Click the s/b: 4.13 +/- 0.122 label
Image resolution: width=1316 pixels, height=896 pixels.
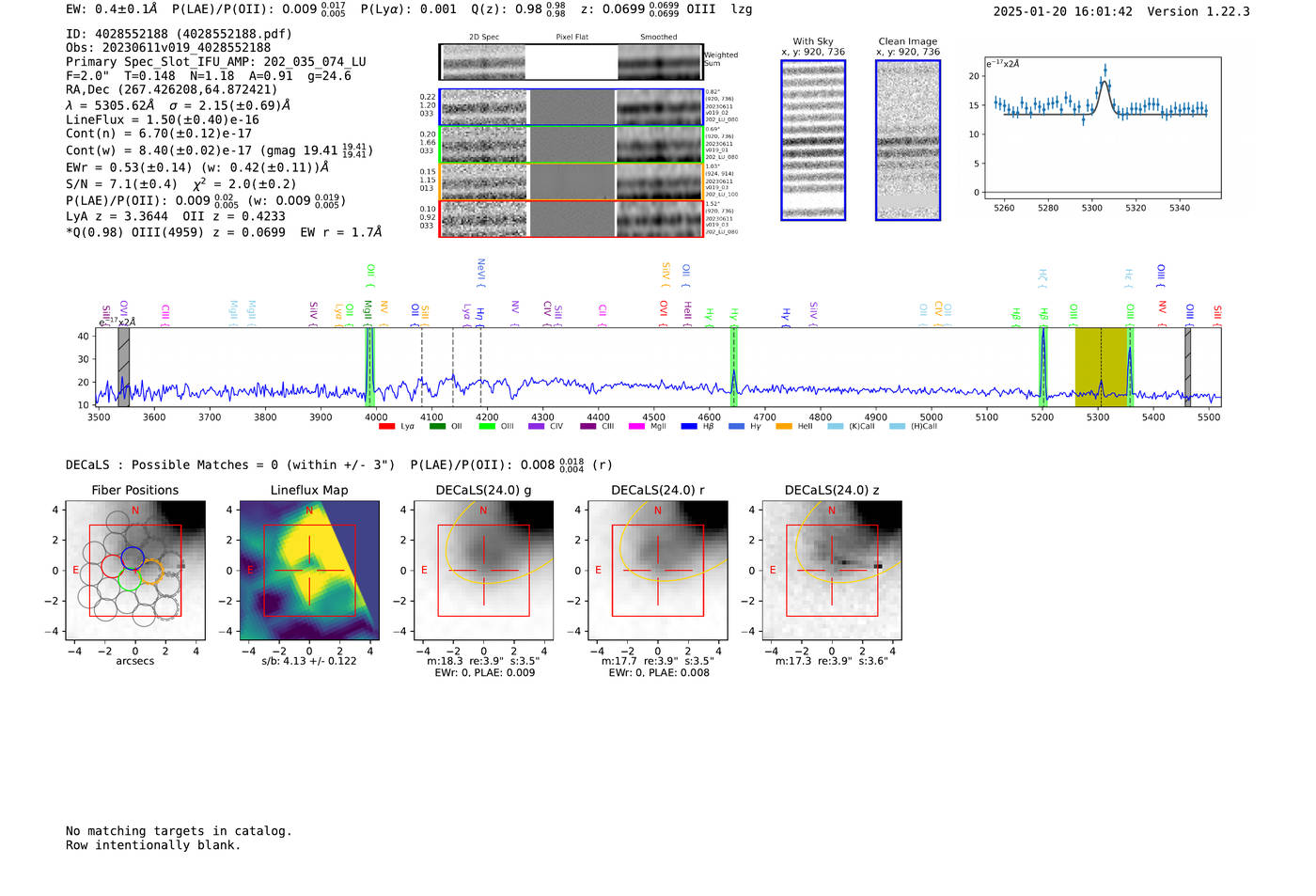309,661
